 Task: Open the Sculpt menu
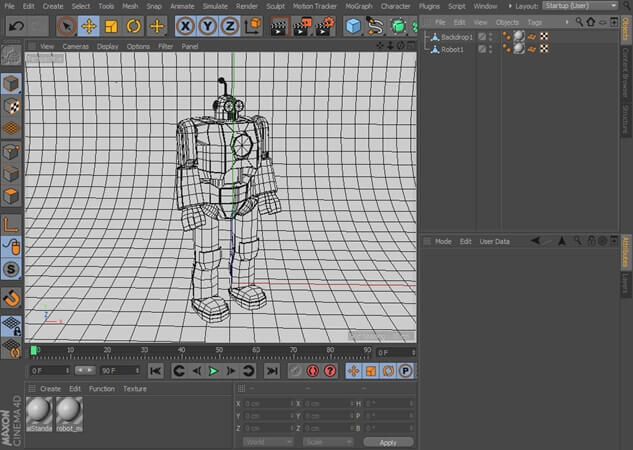click(275, 6)
